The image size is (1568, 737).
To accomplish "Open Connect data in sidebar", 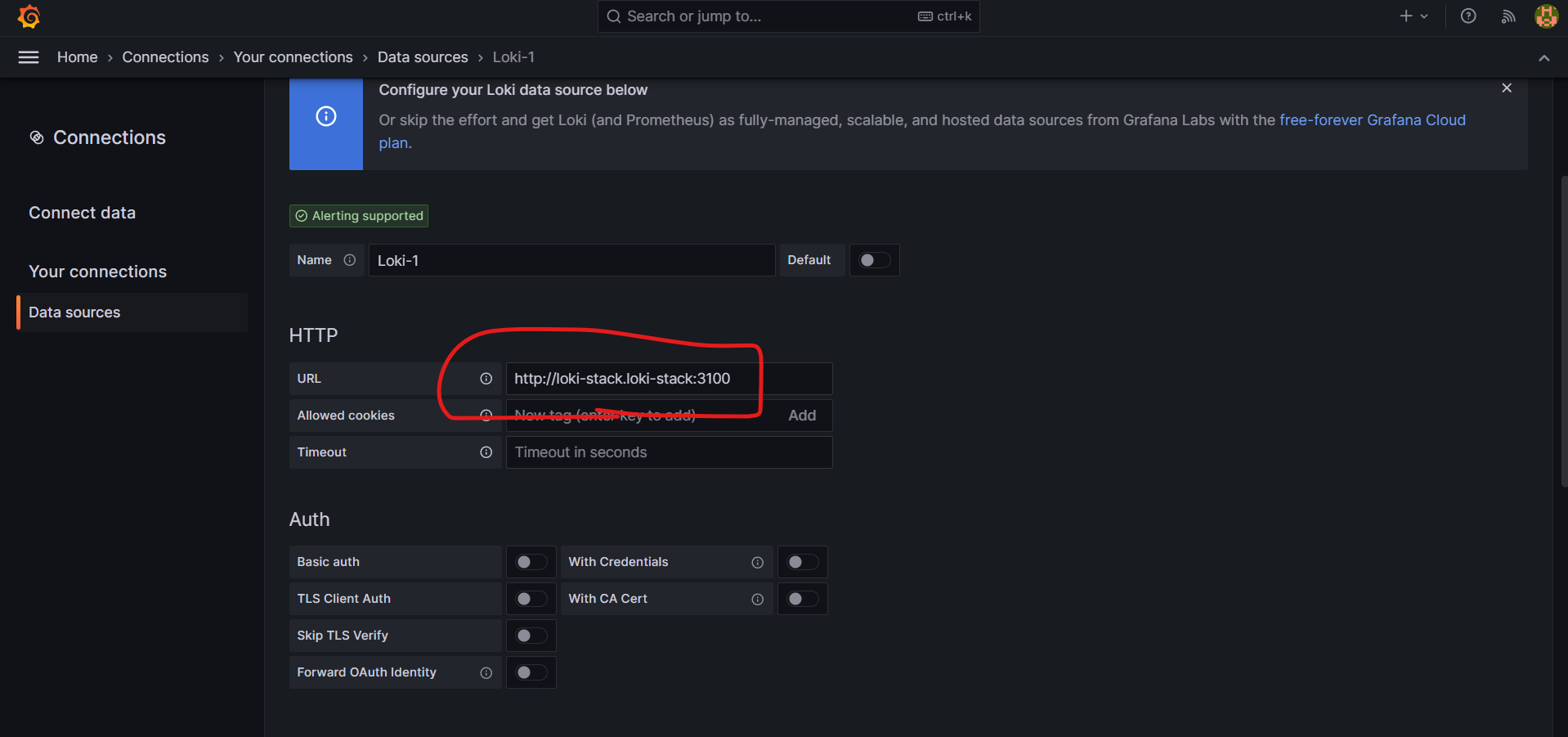I will [83, 213].
